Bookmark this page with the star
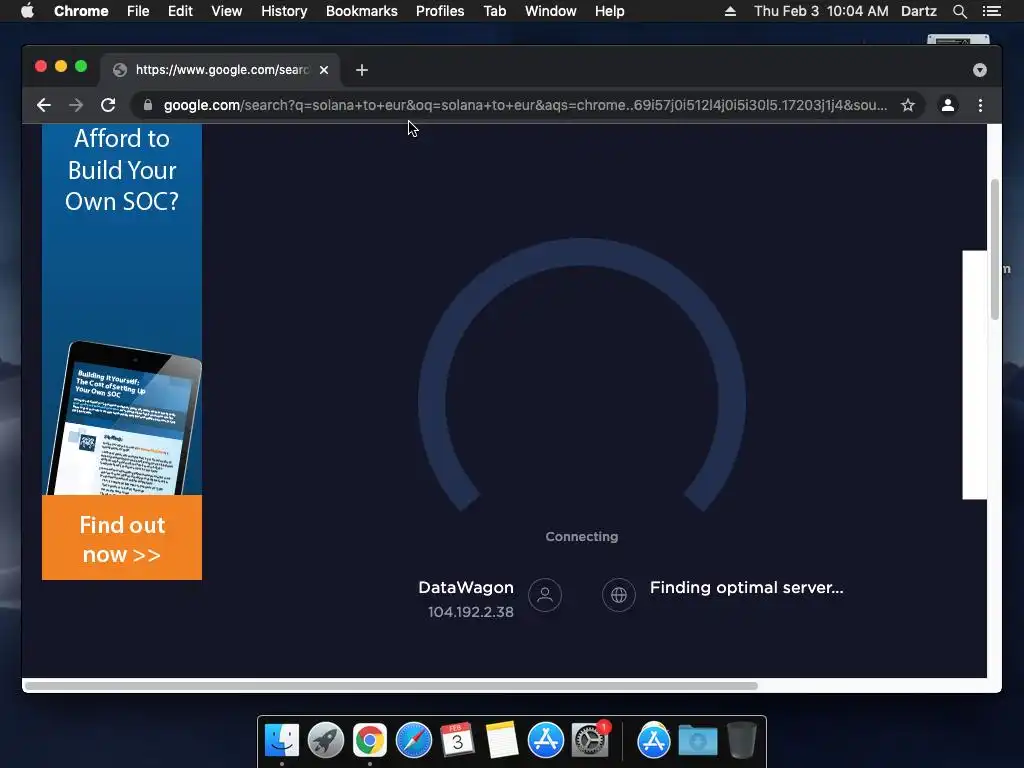 pyautogui.click(x=908, y=105)
